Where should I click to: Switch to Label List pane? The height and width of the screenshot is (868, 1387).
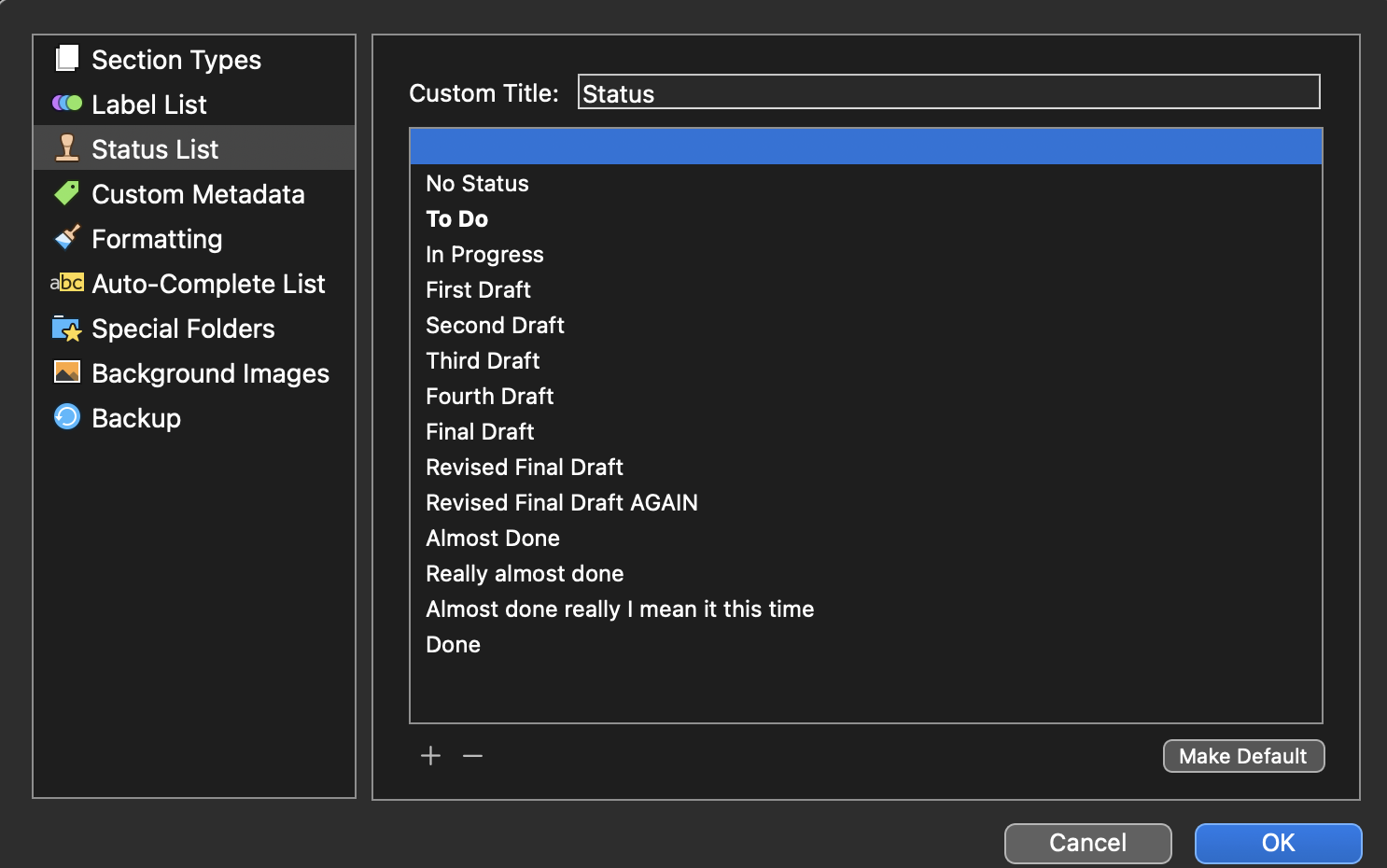tap(194, 104)
